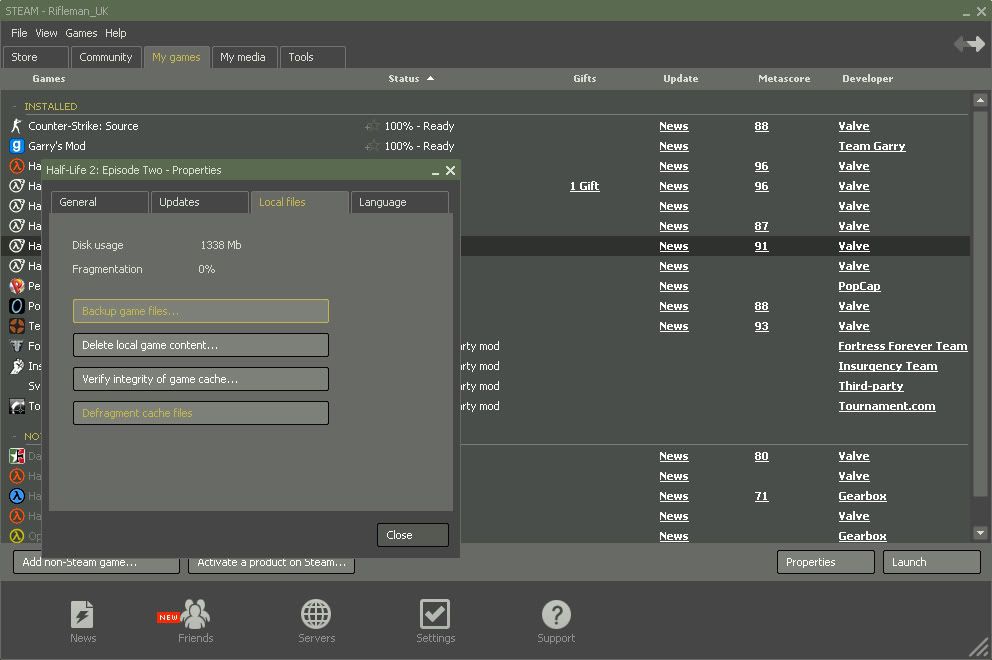The image size is (992, 660).
Task: Click Verify integrity of game cache button
Action: [201, 379]
